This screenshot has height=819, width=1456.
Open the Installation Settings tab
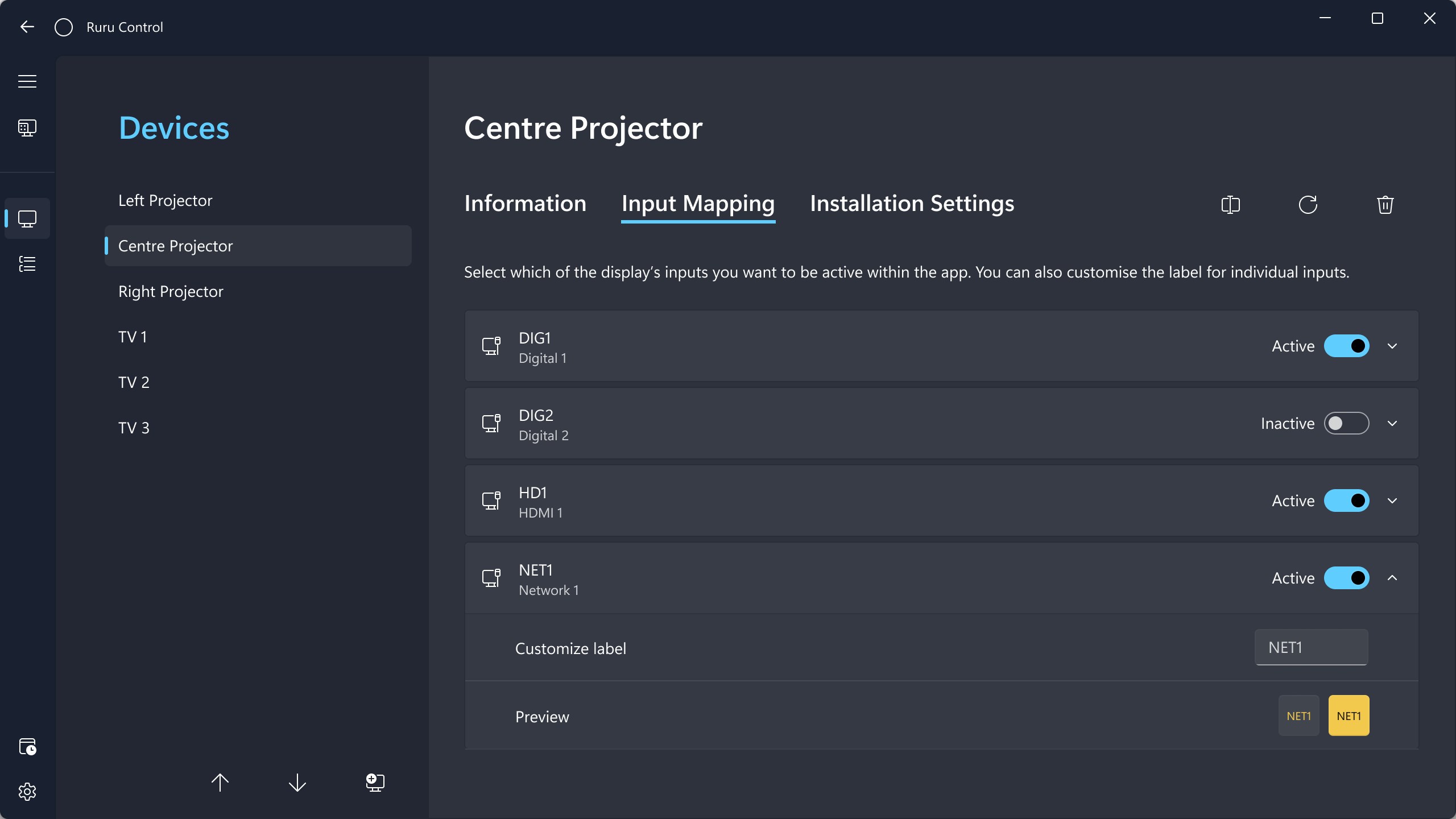pyautogui.click(x=912, y=204)
